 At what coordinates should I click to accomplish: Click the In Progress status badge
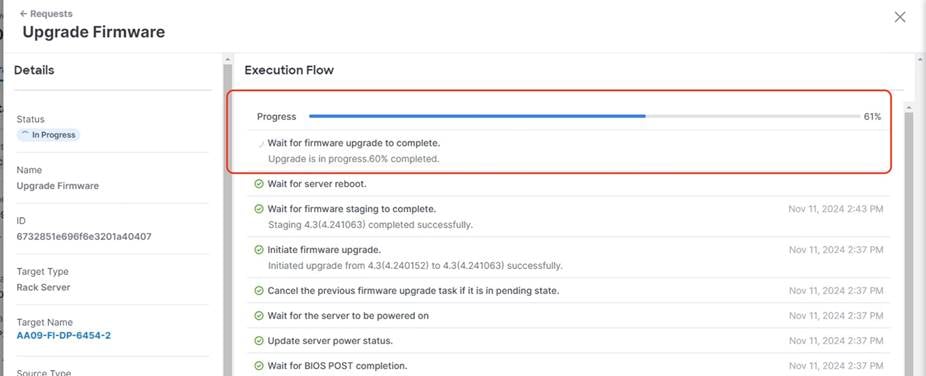49,135
